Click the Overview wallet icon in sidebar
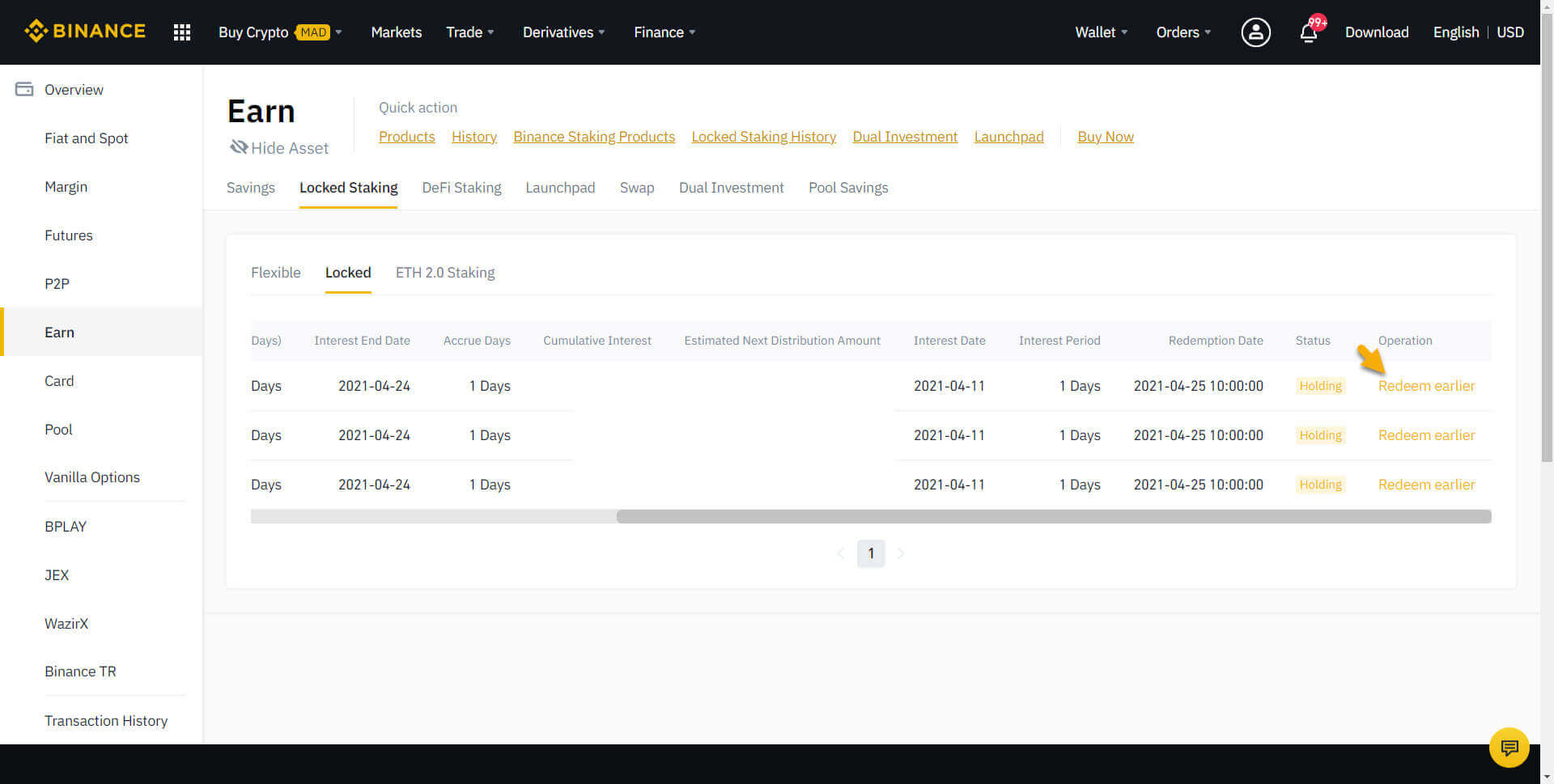Screen dimensions: 1554x784 coord(24,89)
